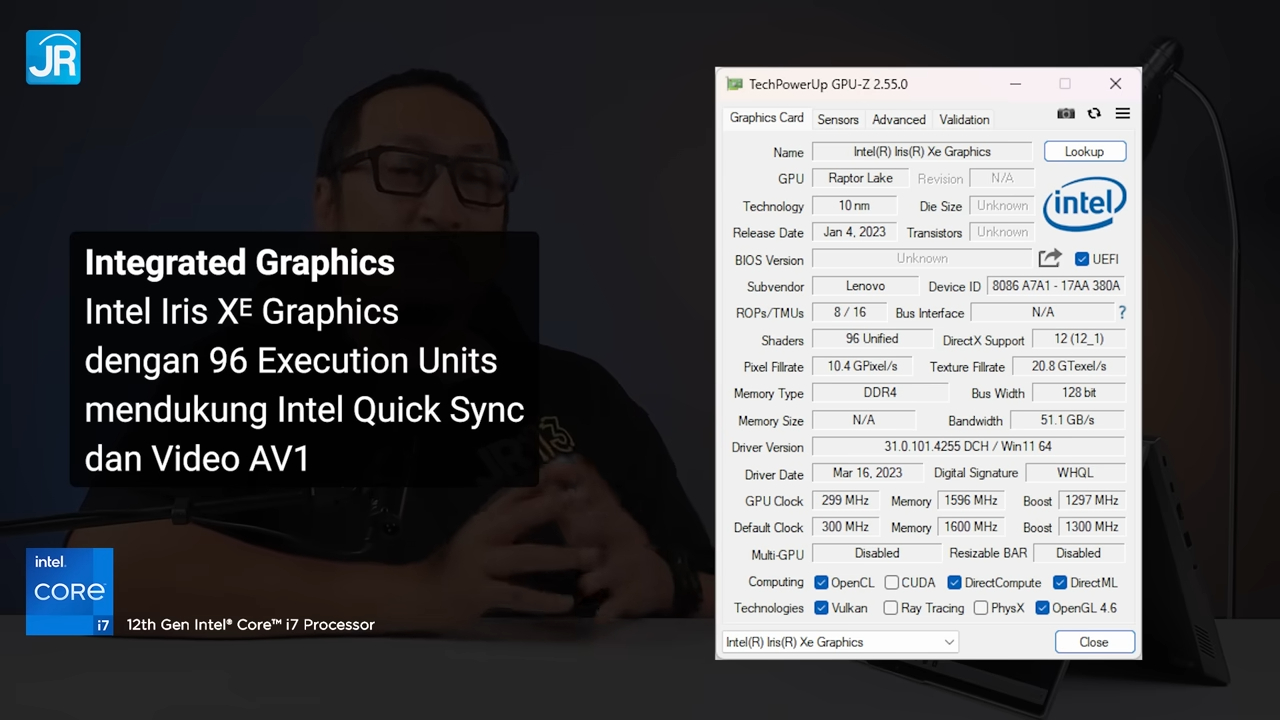The height and width of the screenshot is (720, 1280).
Task: Click the JR channel logo
Action: [53, 57]
